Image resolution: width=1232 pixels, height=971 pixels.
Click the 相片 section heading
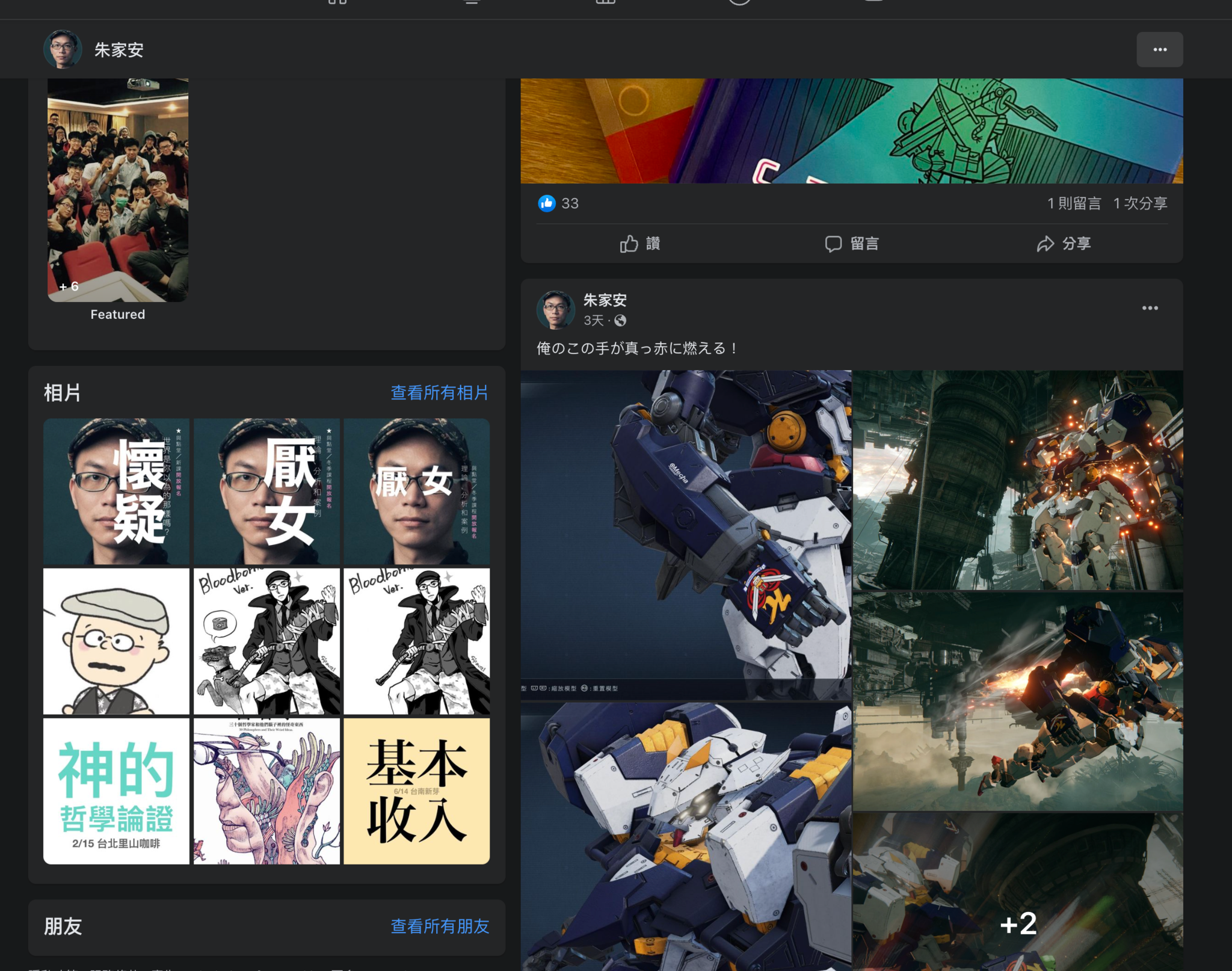(62, 393)
